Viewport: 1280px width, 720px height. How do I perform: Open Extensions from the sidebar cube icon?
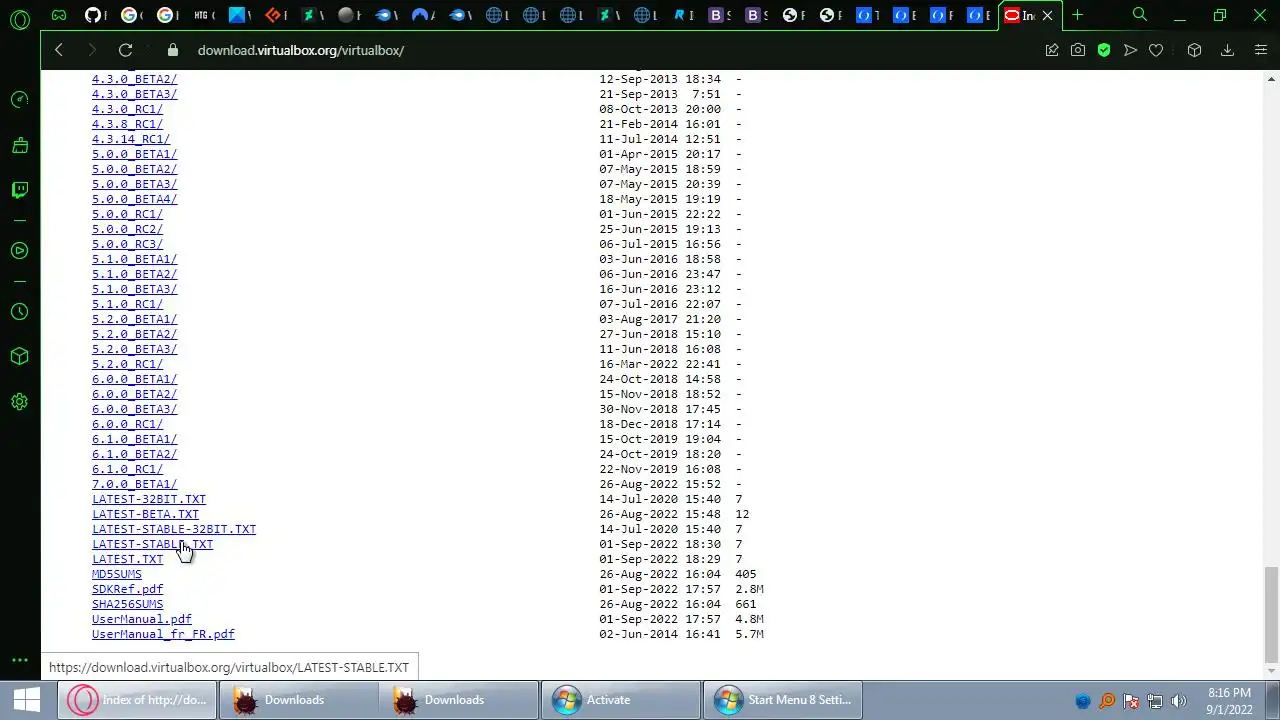pyautogui.click(x=19, y=357)
